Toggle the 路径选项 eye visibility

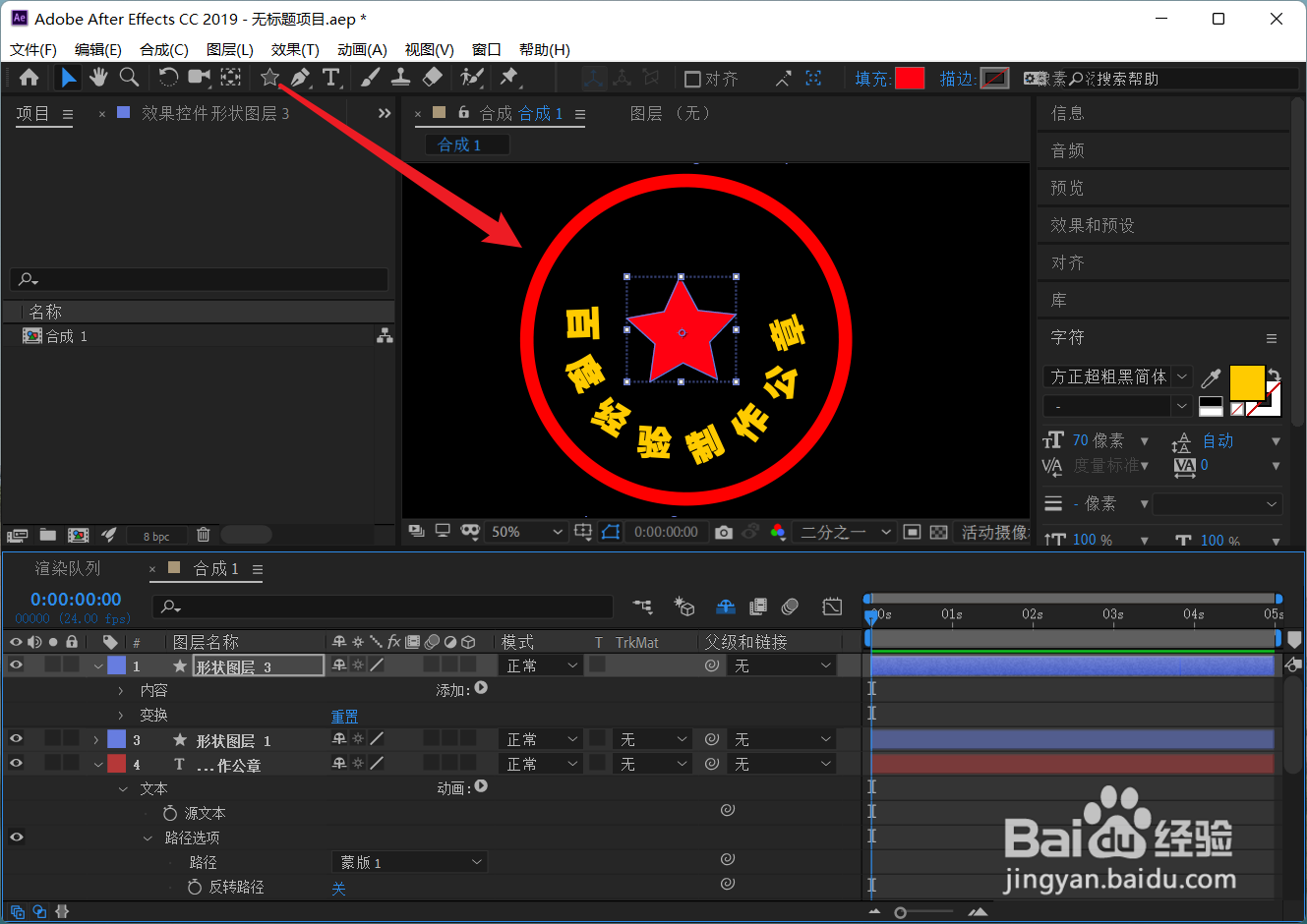coord(16,837)
